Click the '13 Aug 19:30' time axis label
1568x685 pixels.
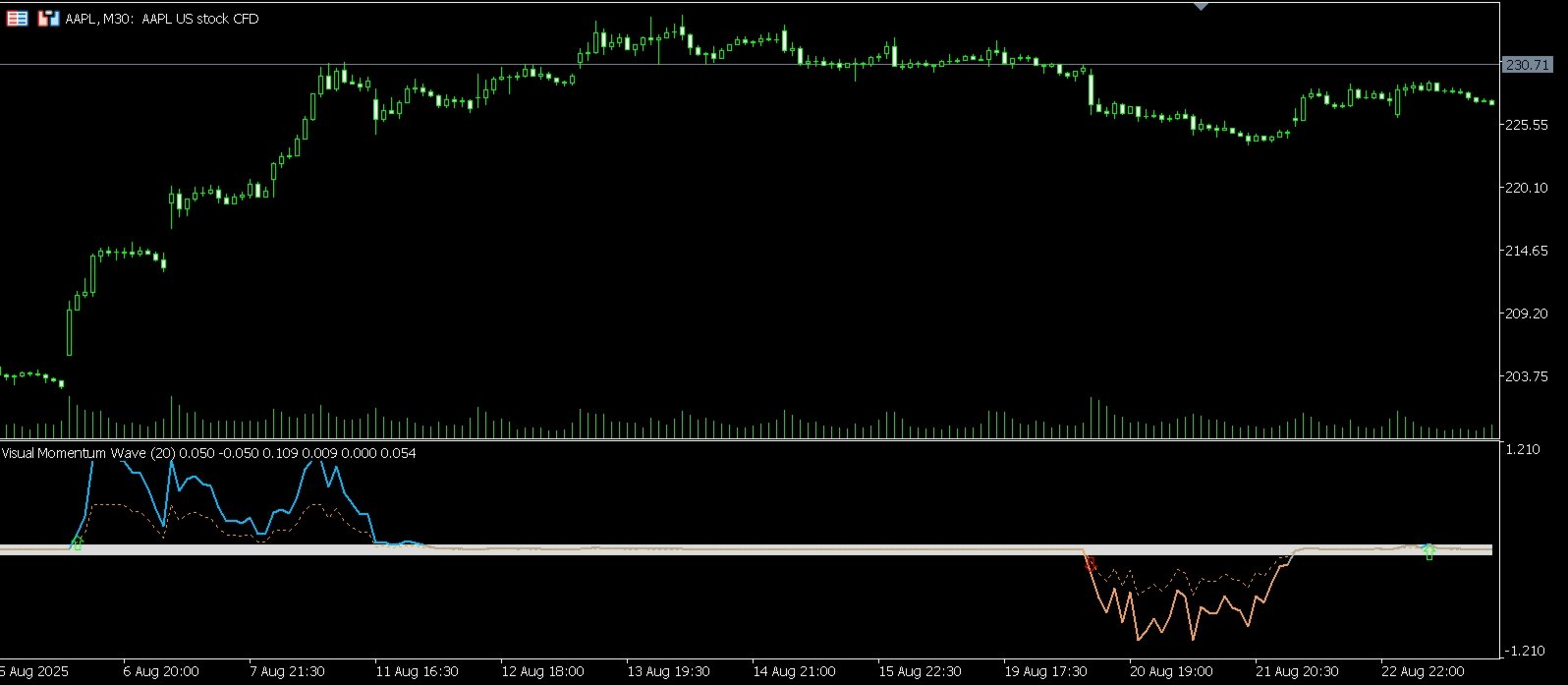pos(668,672)
